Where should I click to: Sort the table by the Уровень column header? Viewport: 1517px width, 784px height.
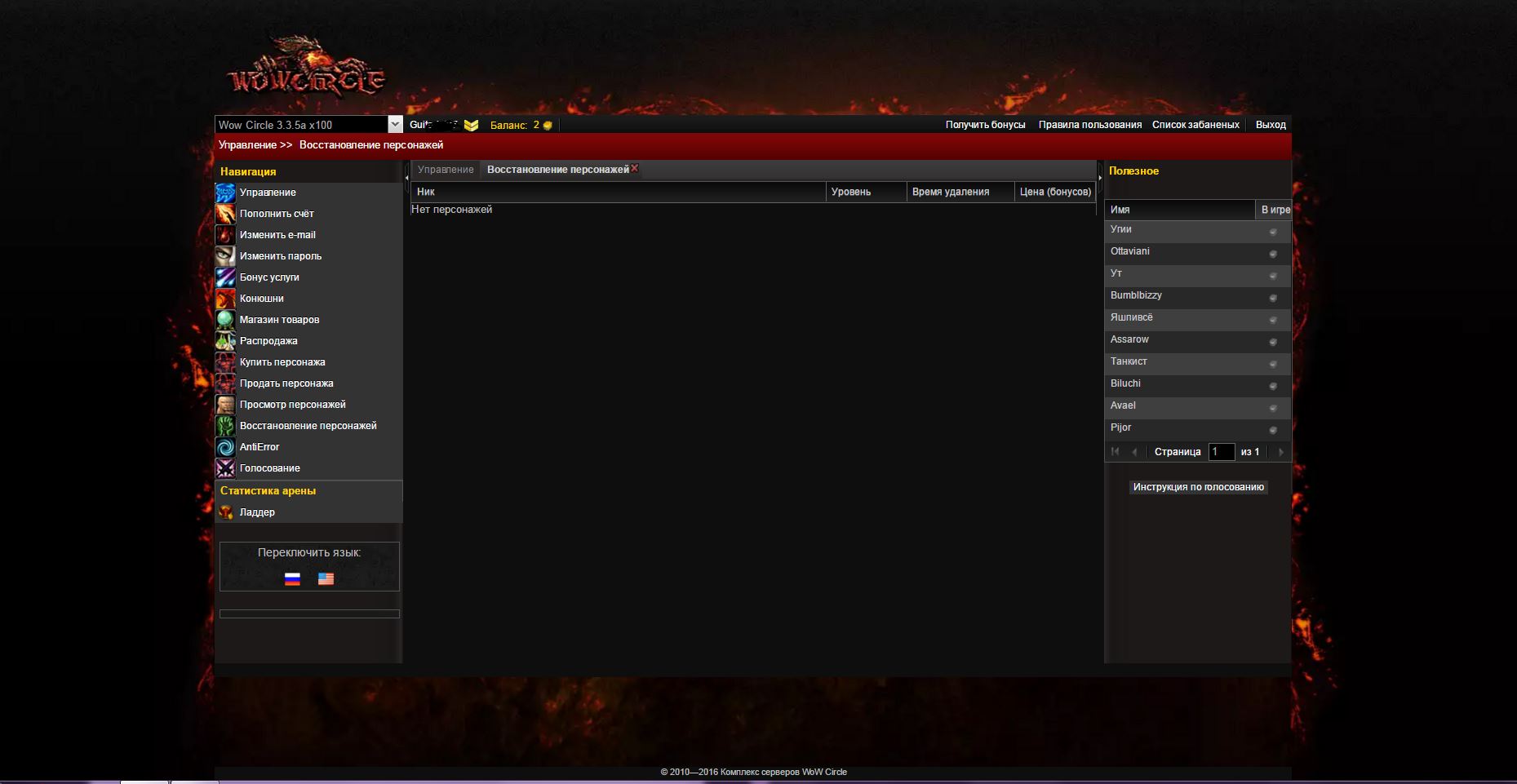[x=865, y=192]
